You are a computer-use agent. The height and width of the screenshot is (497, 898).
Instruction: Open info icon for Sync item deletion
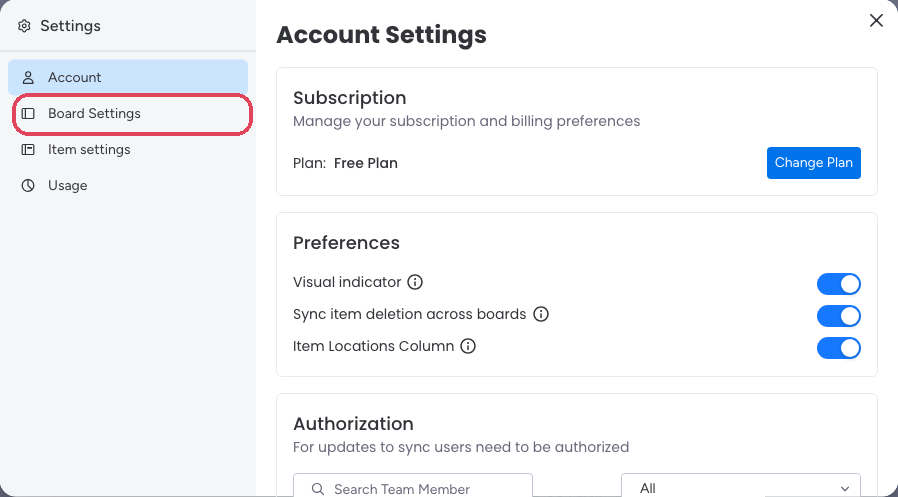point(541,314)
